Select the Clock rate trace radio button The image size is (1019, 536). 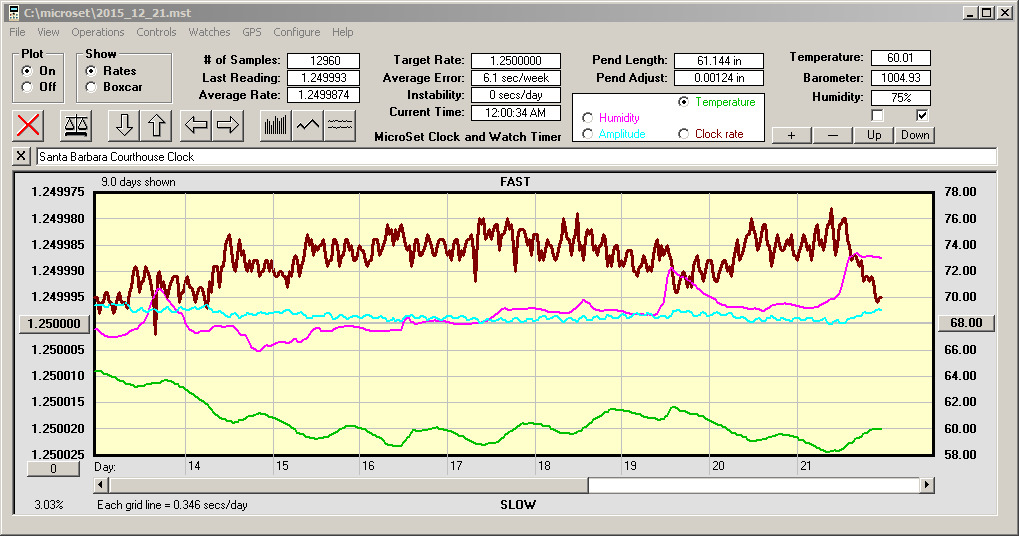[x=684, y=134]
